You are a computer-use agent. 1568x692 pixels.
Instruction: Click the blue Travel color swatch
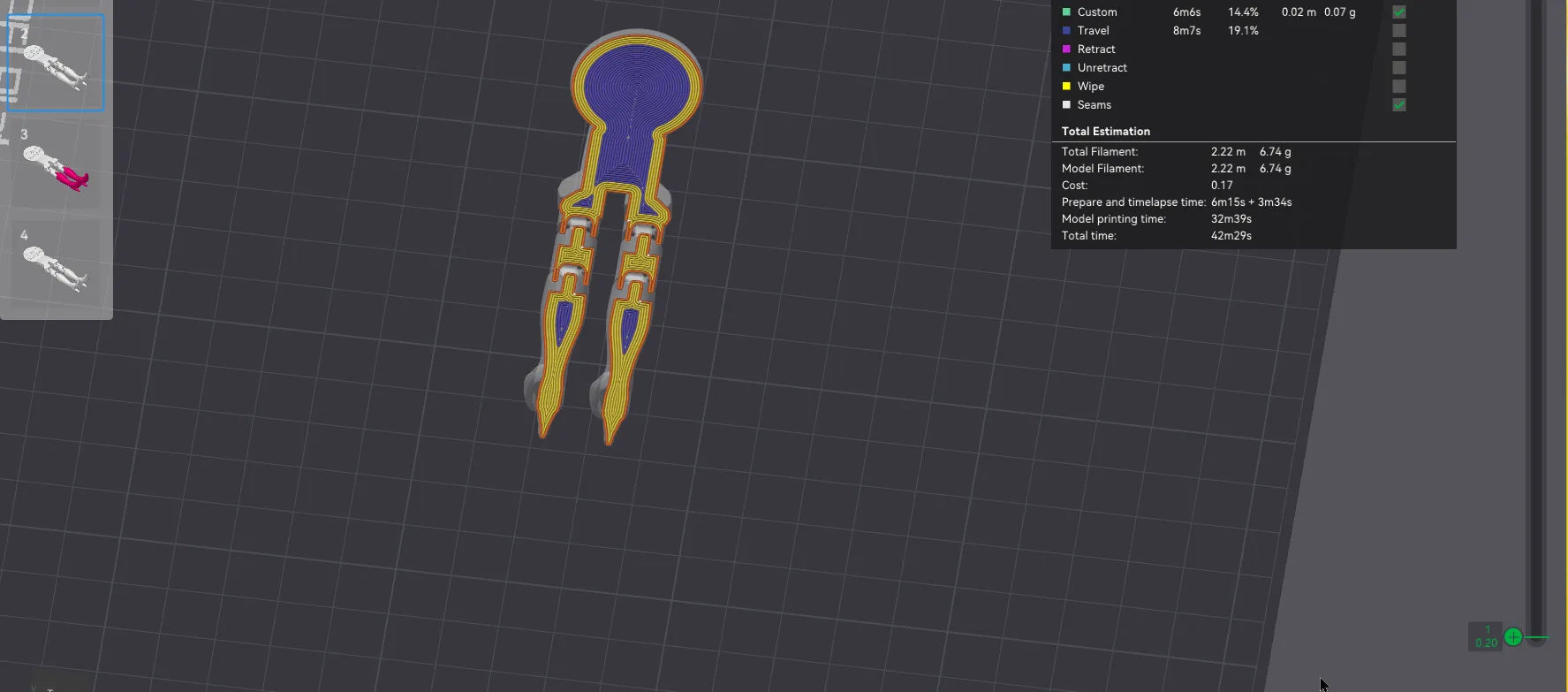tap(1066, 30)
